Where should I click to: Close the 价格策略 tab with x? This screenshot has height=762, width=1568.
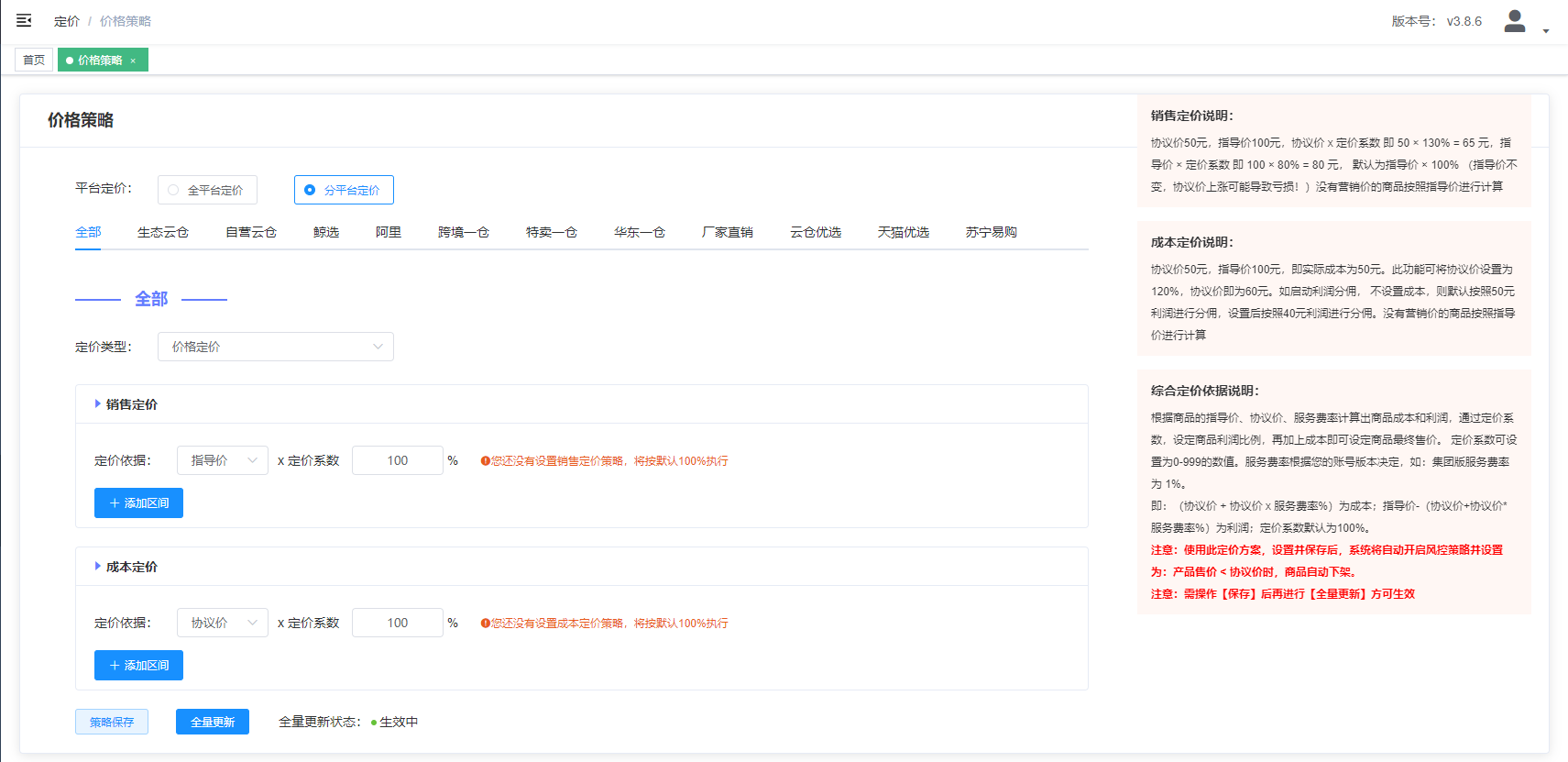[133, 61]
